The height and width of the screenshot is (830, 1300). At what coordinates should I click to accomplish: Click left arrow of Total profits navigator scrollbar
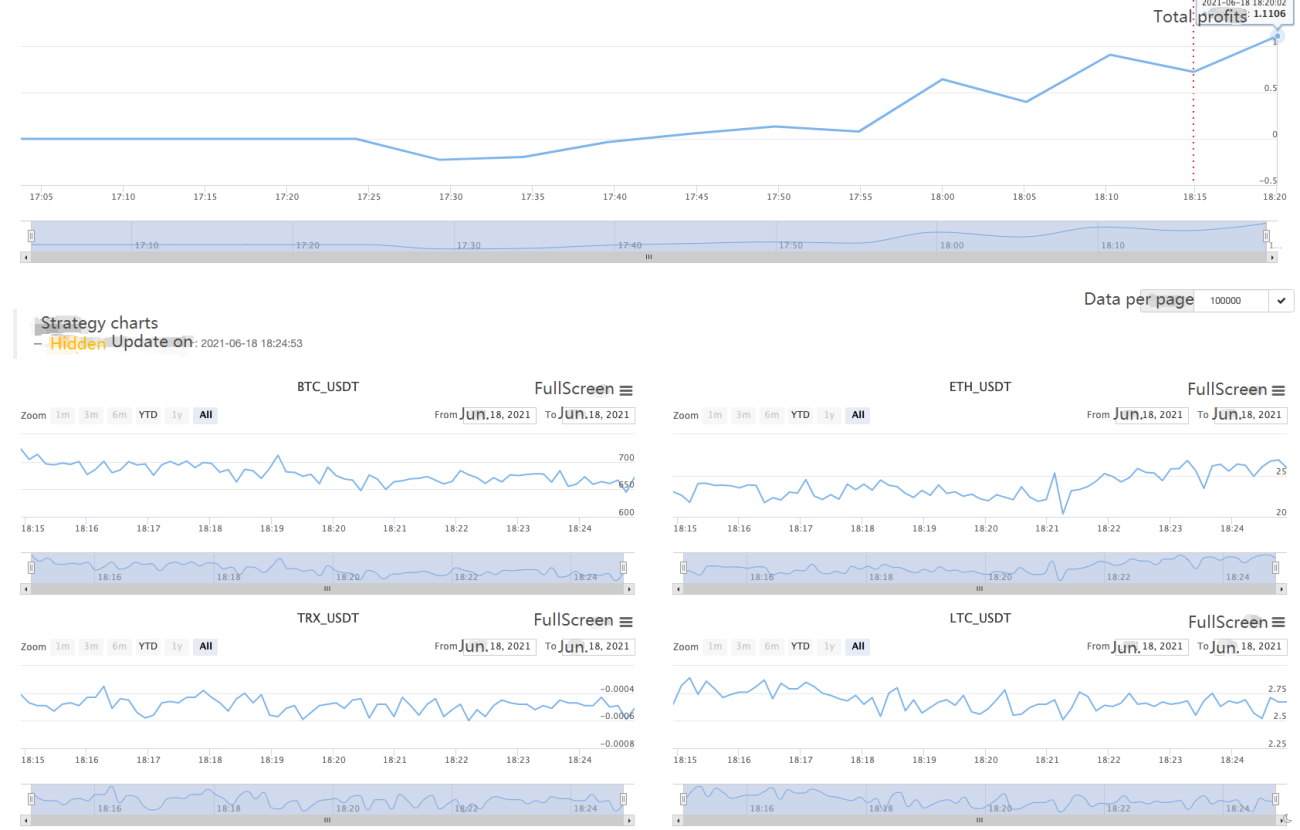click(25, 257)
